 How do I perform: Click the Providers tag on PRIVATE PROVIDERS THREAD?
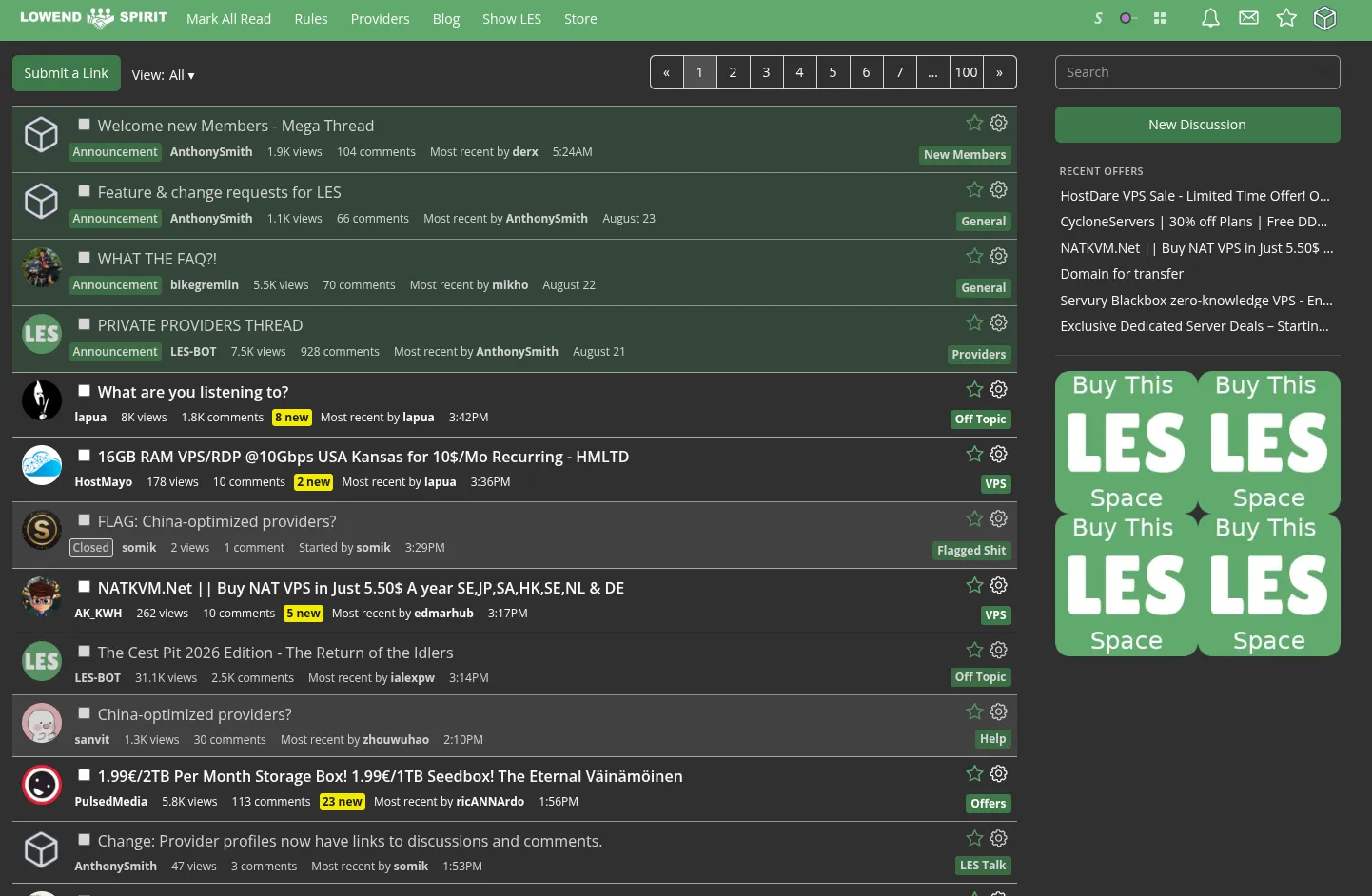tap(978, 355)
